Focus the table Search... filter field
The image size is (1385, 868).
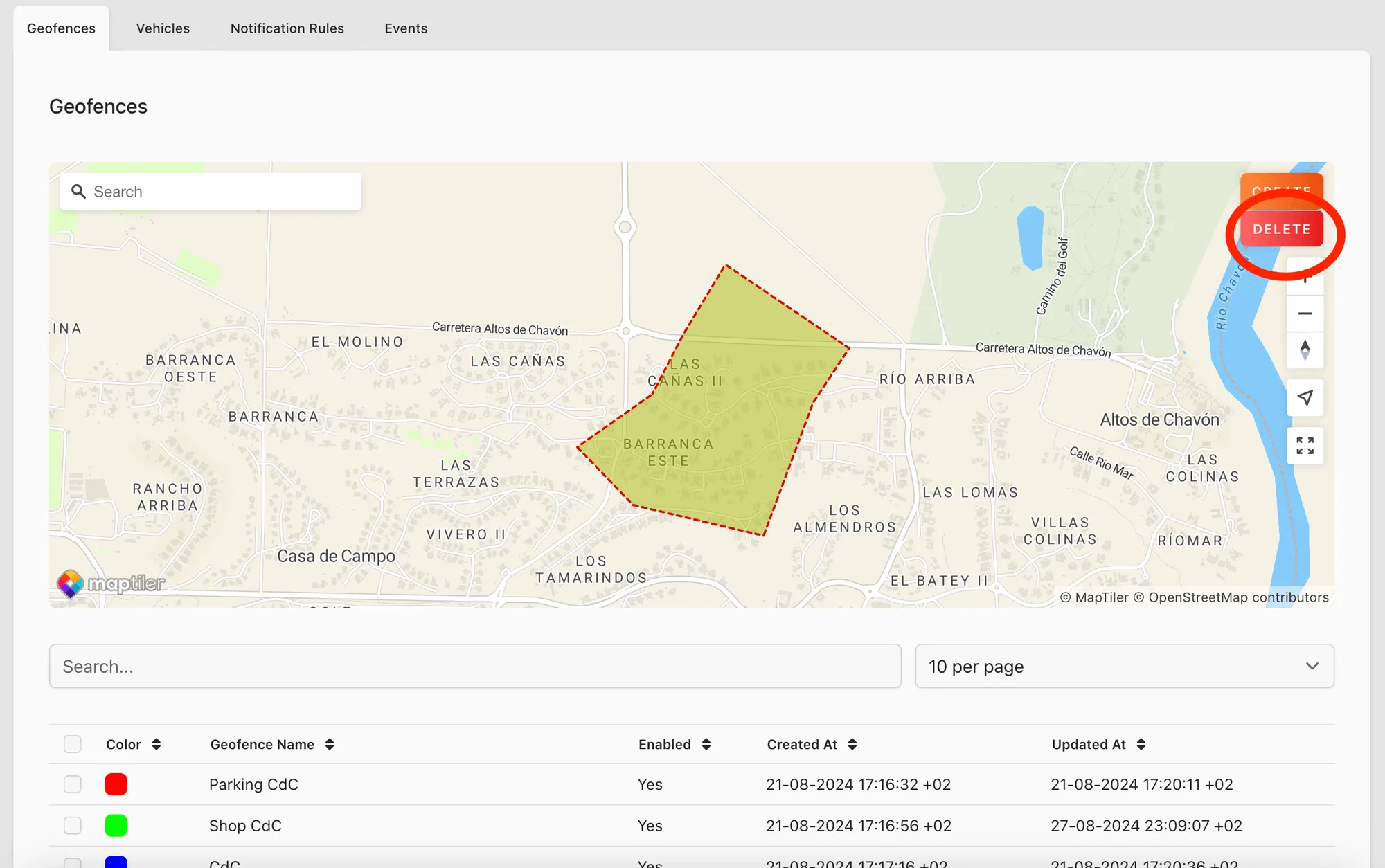coord(475,666)
